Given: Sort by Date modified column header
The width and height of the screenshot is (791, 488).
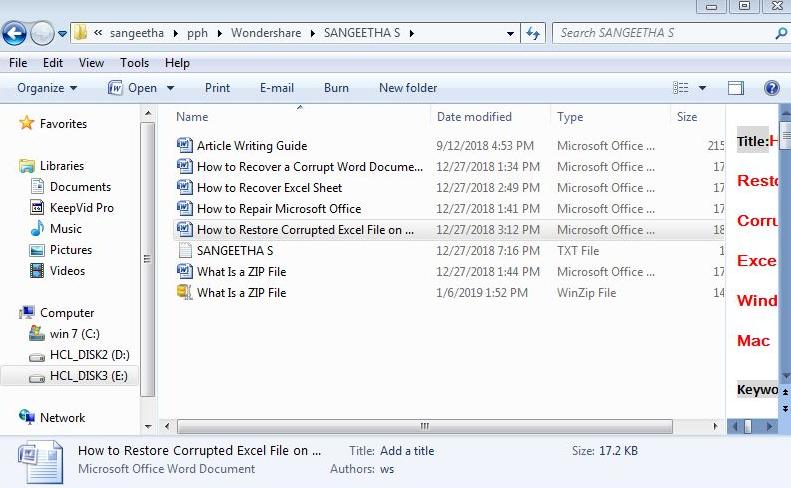Looking at the screenshot, I should pyautogui.click(x=474, y=117).
